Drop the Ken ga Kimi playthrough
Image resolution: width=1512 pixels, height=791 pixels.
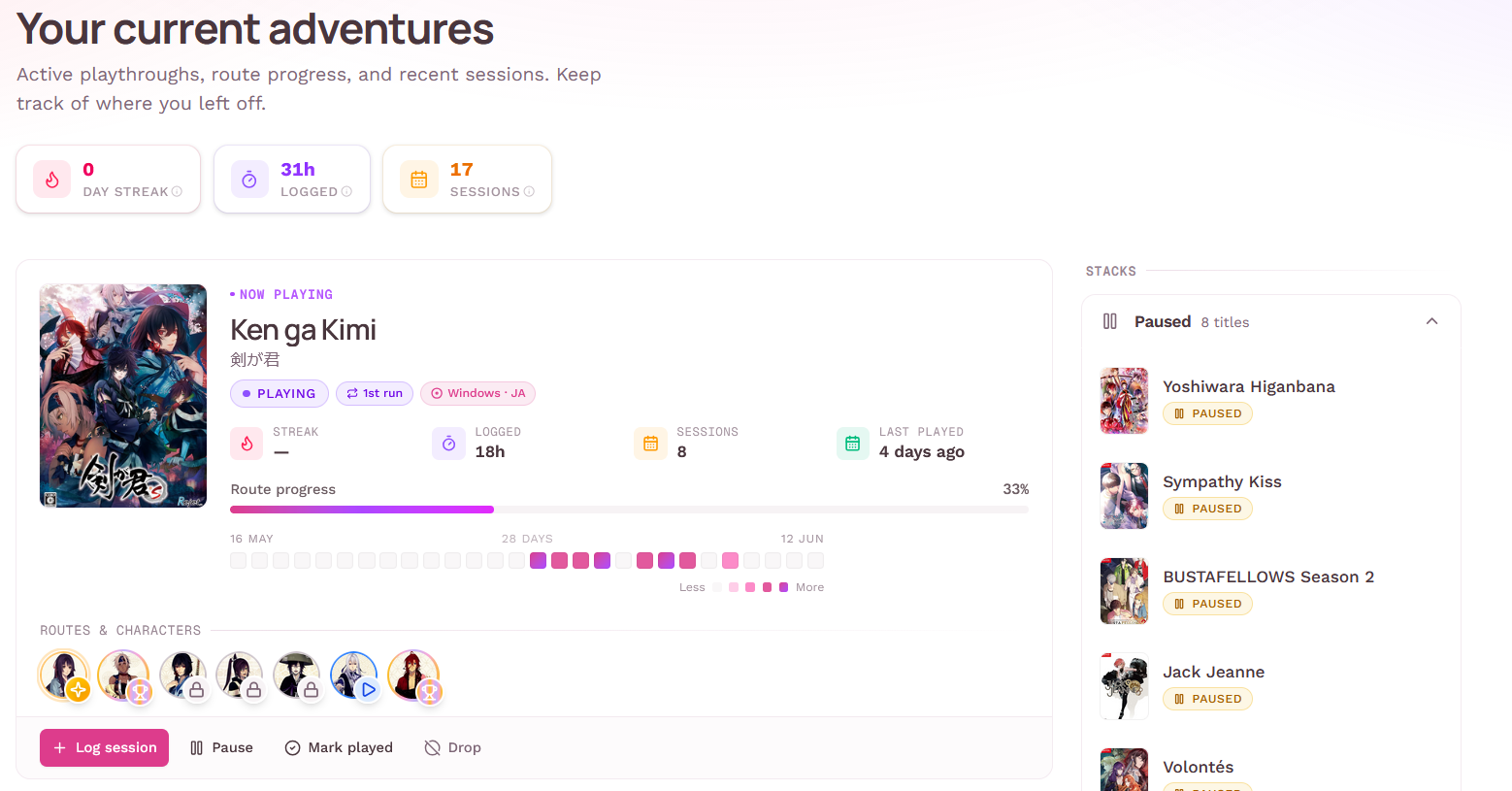point(453,747)
